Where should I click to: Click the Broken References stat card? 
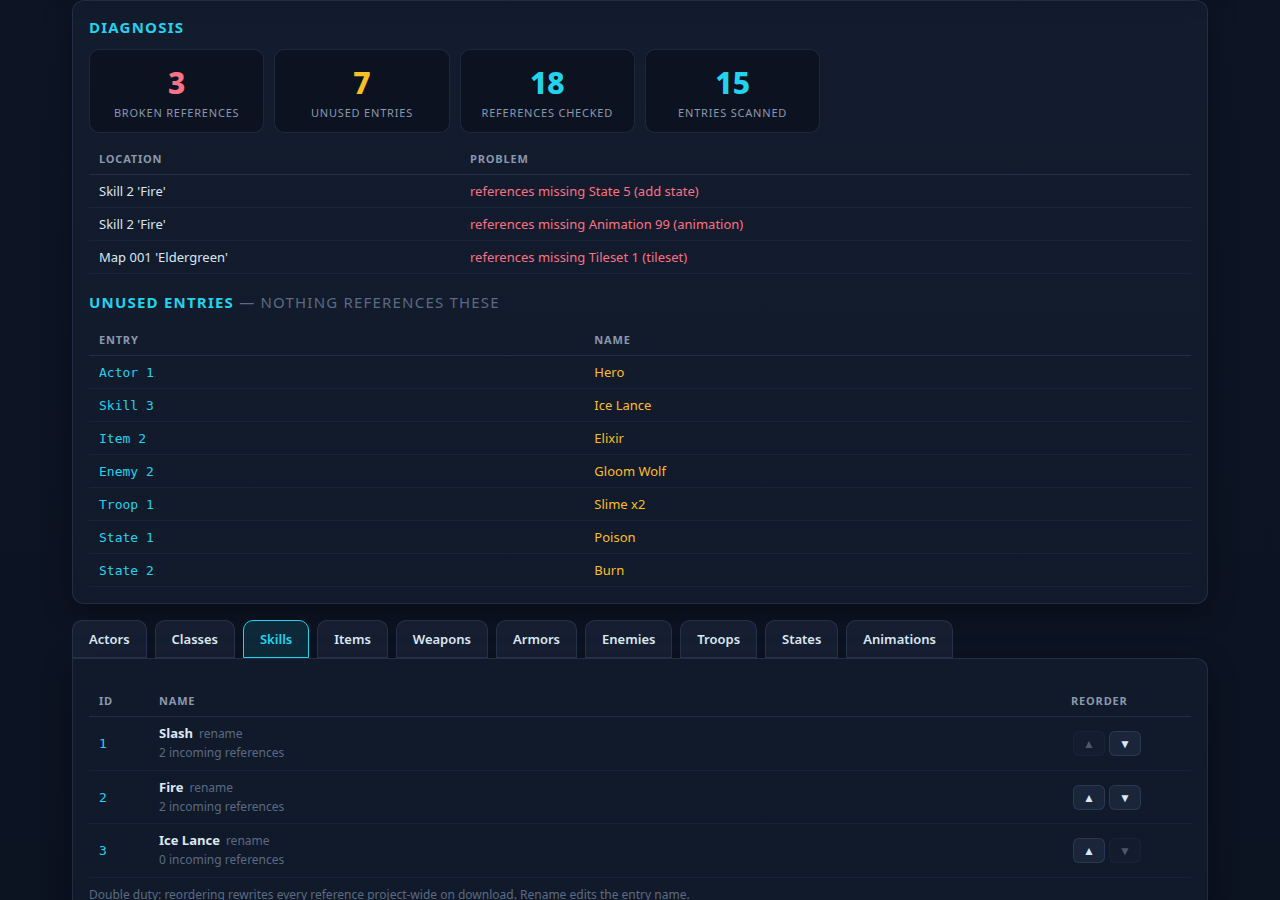(x=177, y=91)
